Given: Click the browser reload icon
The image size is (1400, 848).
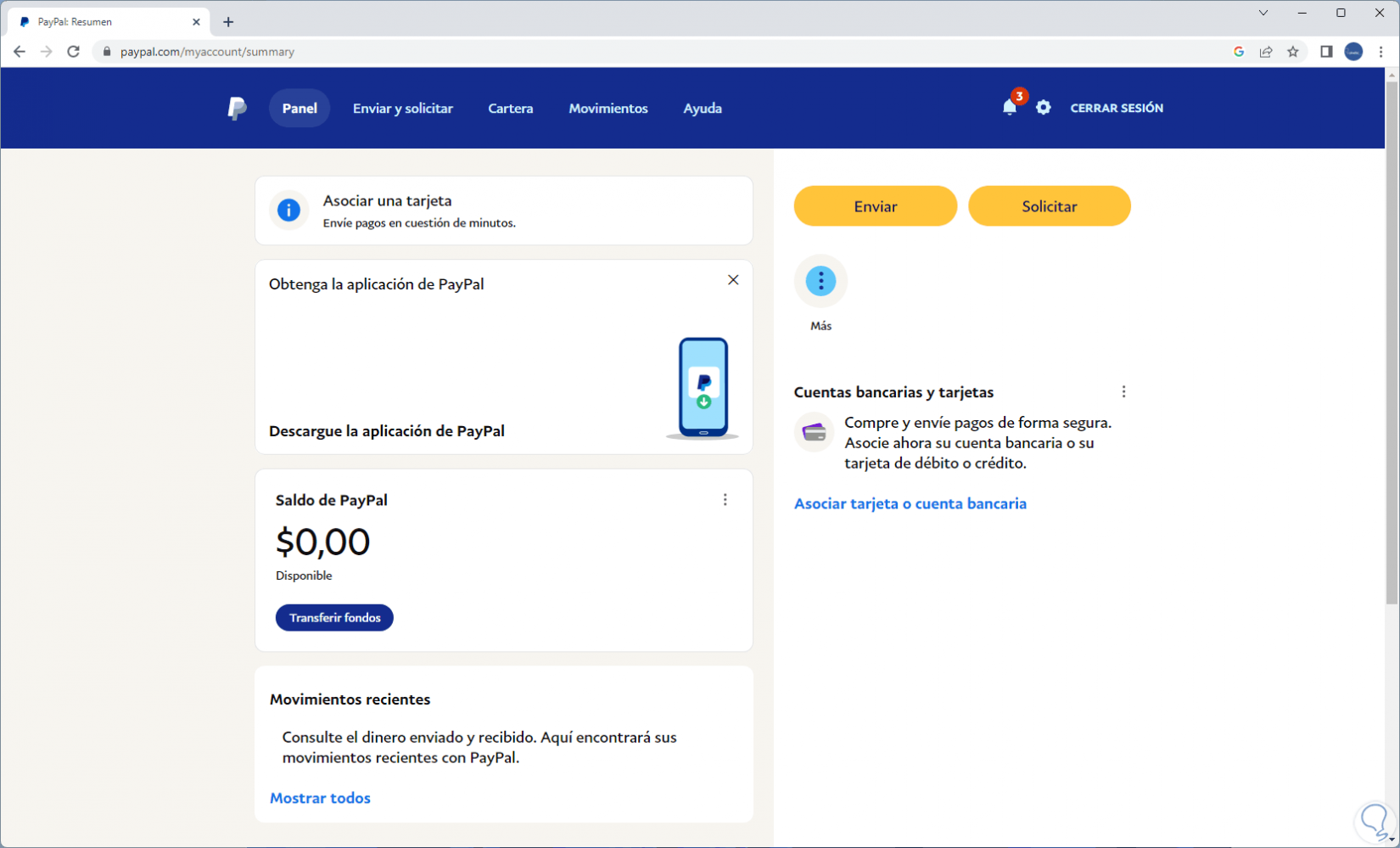Looking at the screenshot, I should click(74, 52).
